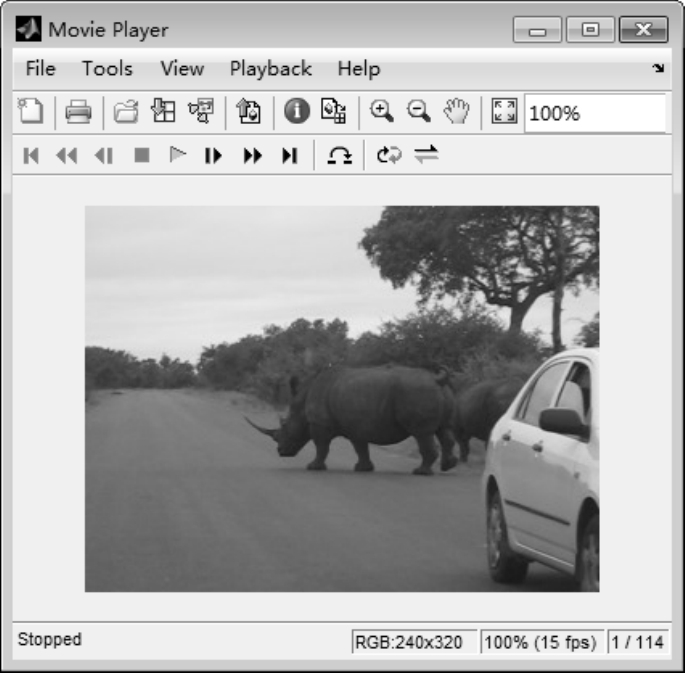685x673 pixels.
Task: Click the Connect to Simulink Signal icon
Action: [201, 110]
